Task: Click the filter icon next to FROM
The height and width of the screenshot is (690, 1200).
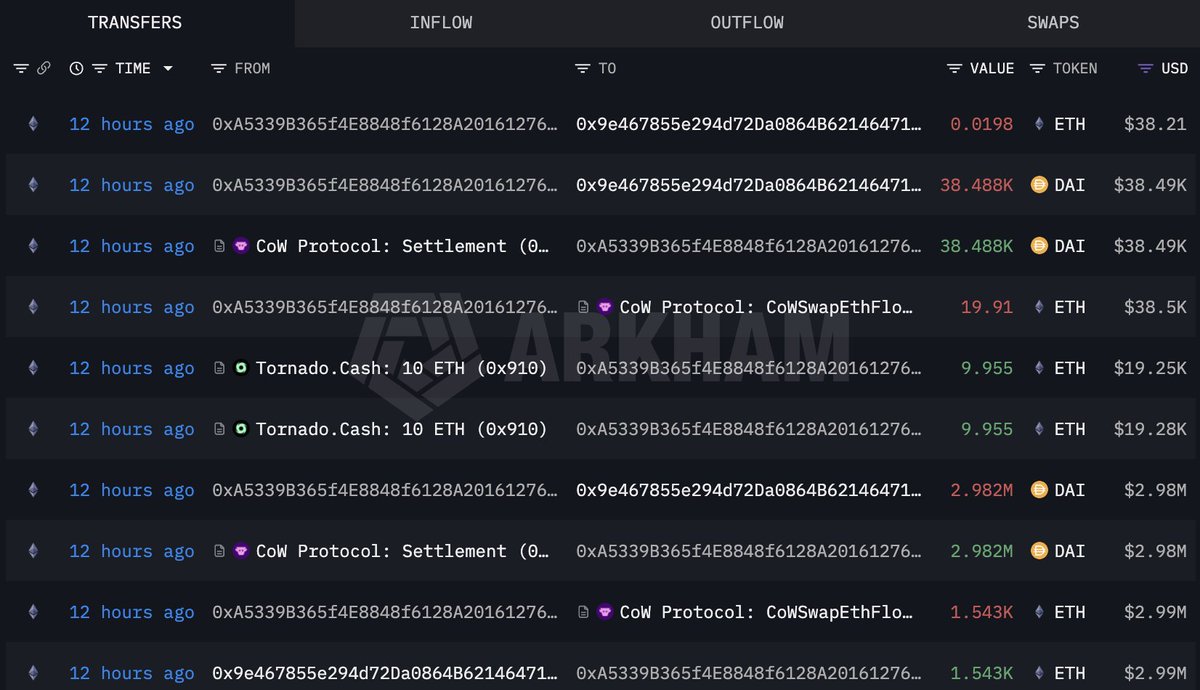Action: 219,69
